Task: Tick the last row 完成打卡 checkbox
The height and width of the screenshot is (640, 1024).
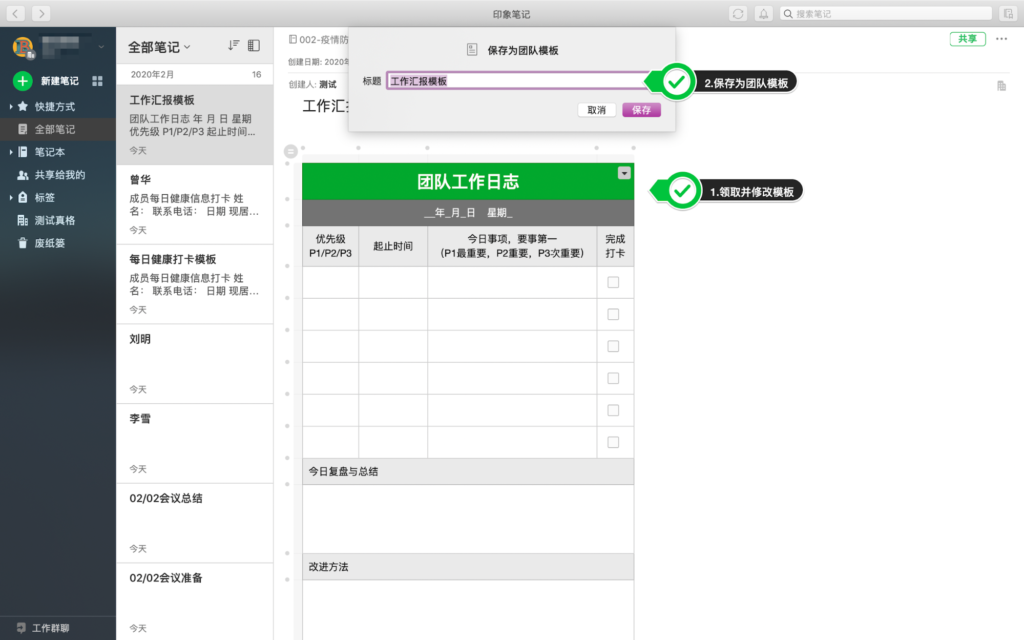Action: pyautogui.click(x=613, y=442)
